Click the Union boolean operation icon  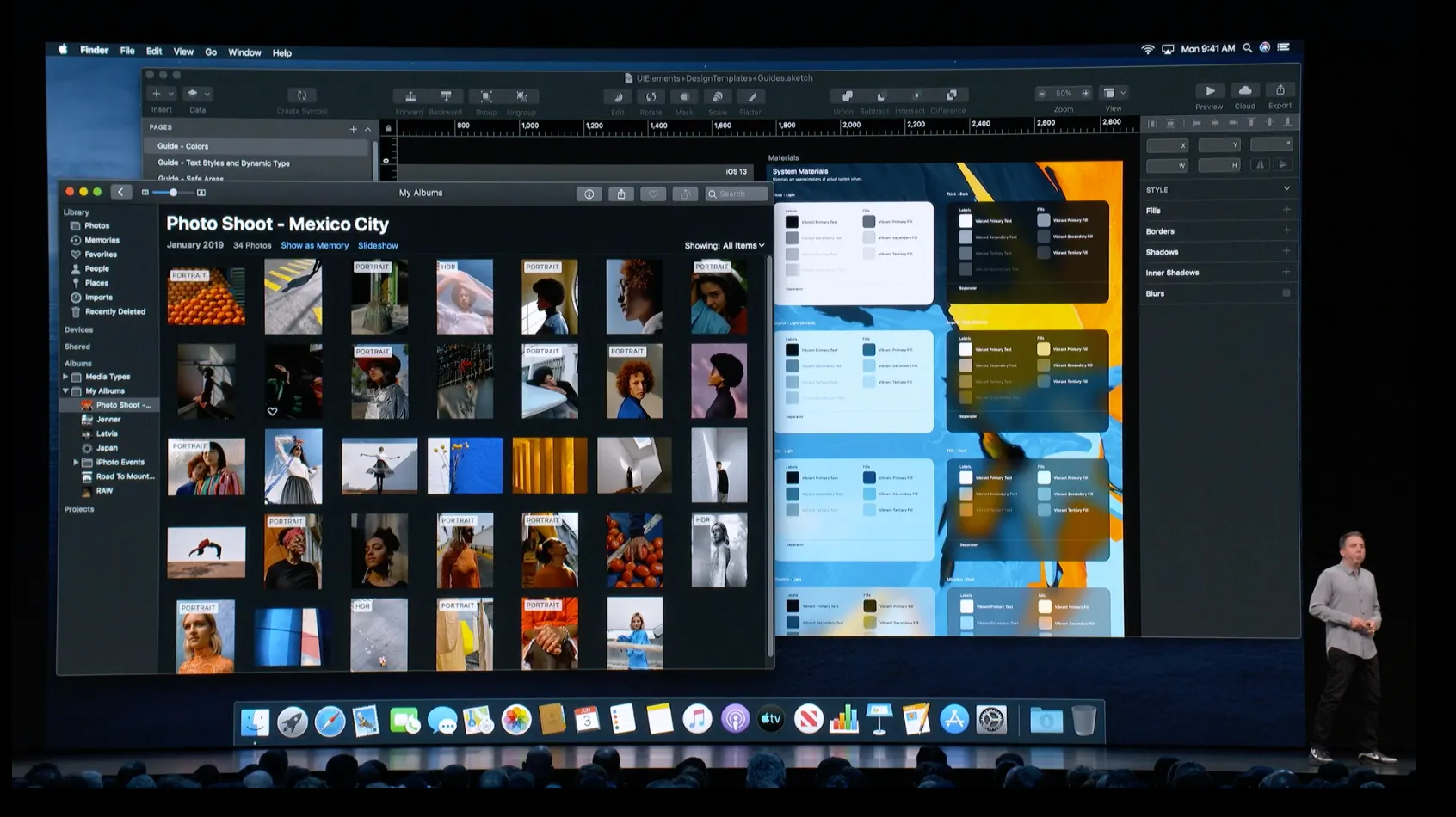pyautogui.click(x=846, y=96)
